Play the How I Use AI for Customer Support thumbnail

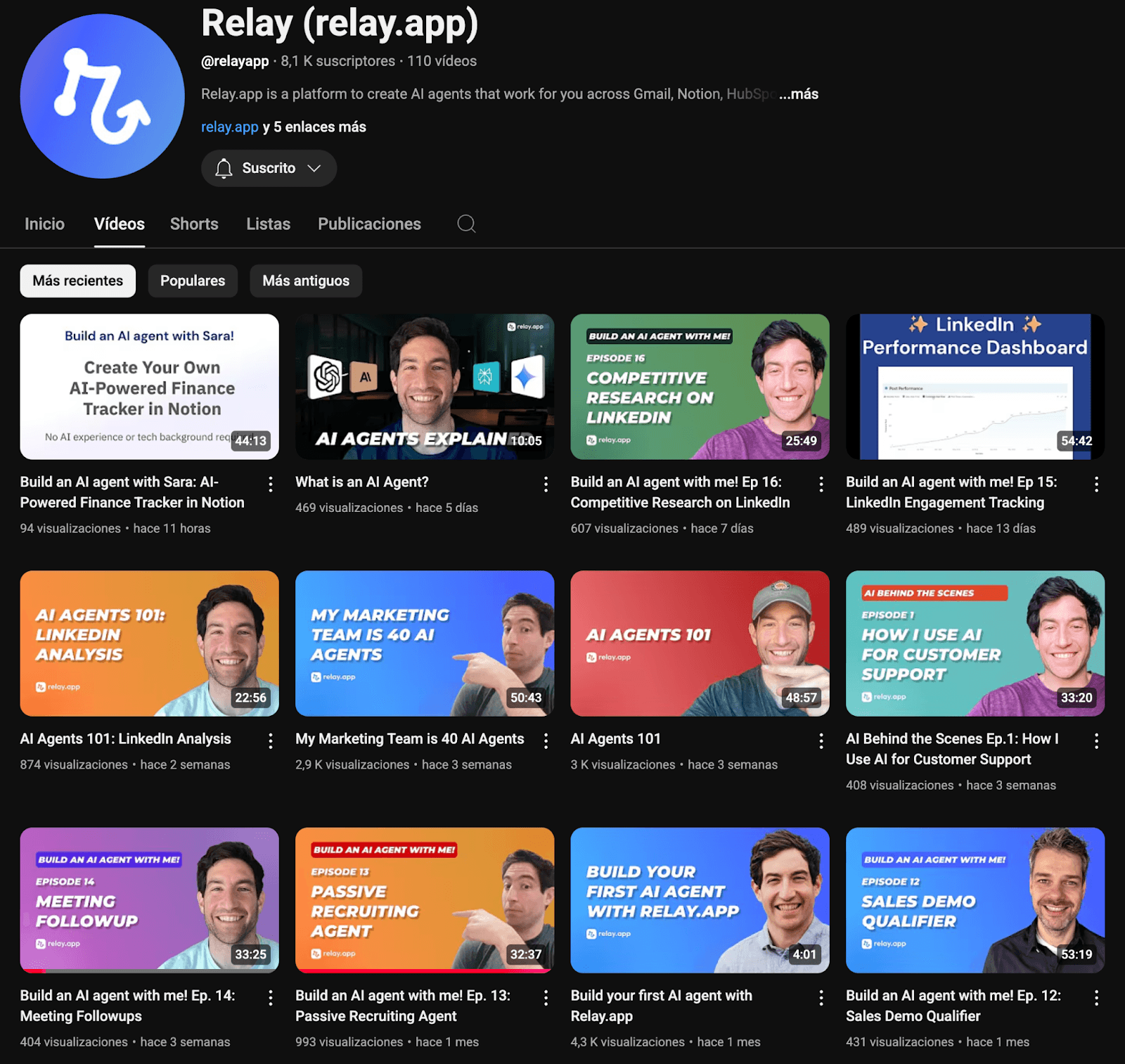tap(975, 643)
